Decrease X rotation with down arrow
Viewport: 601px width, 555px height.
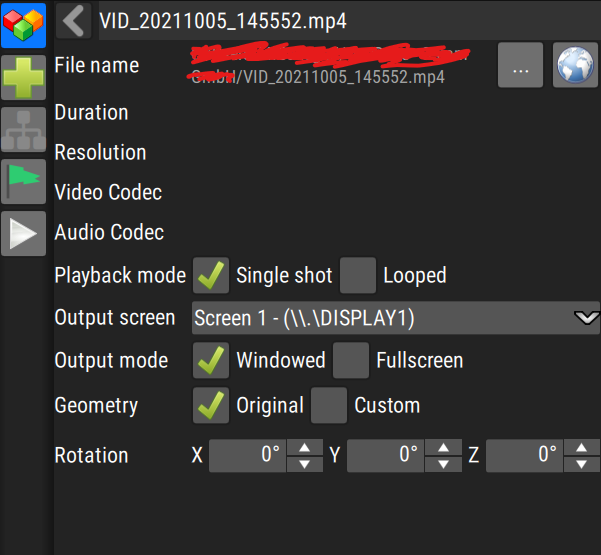click(305, 464)
